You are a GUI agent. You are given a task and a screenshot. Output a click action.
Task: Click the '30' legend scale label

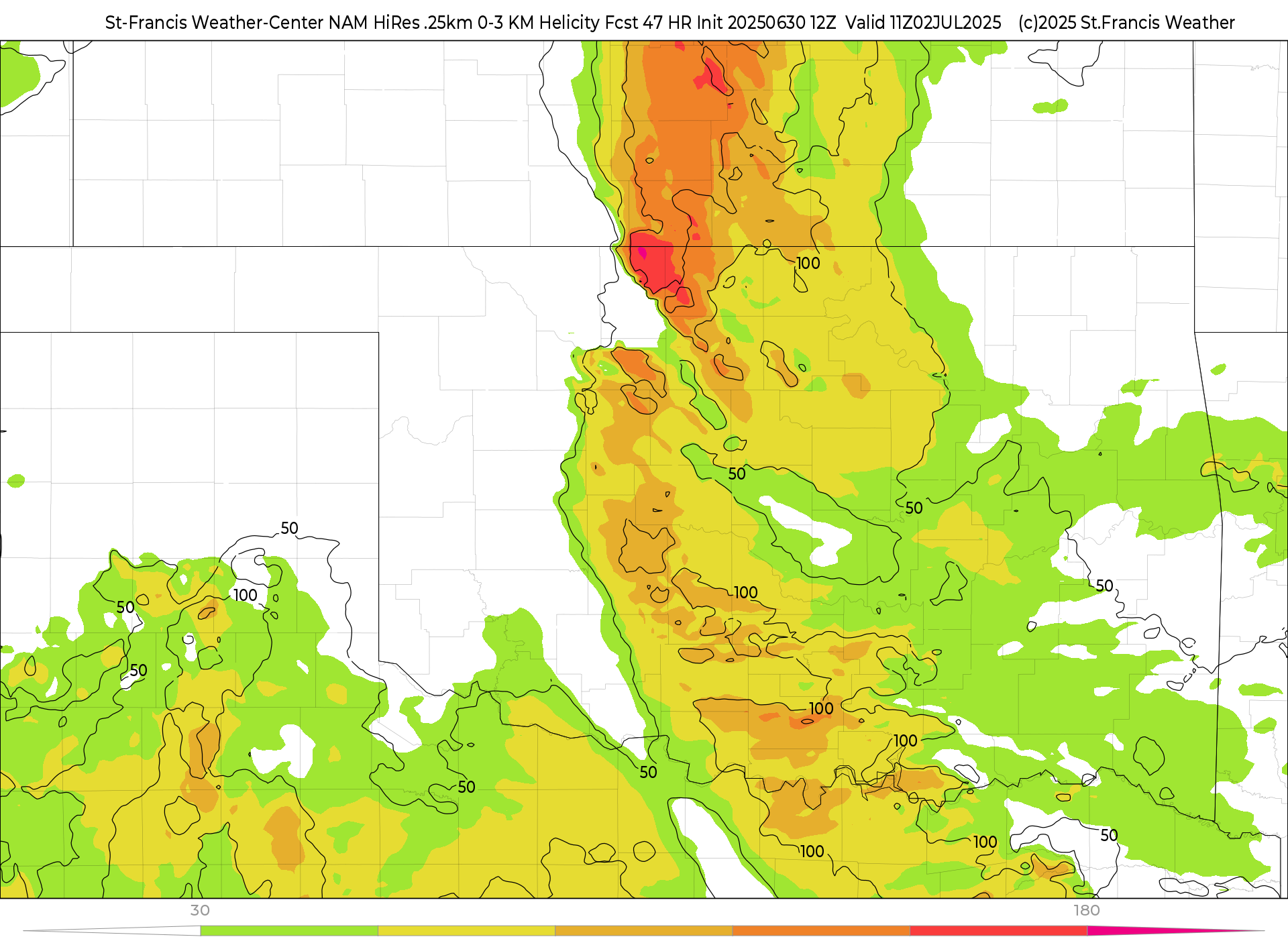coord(200,910)
